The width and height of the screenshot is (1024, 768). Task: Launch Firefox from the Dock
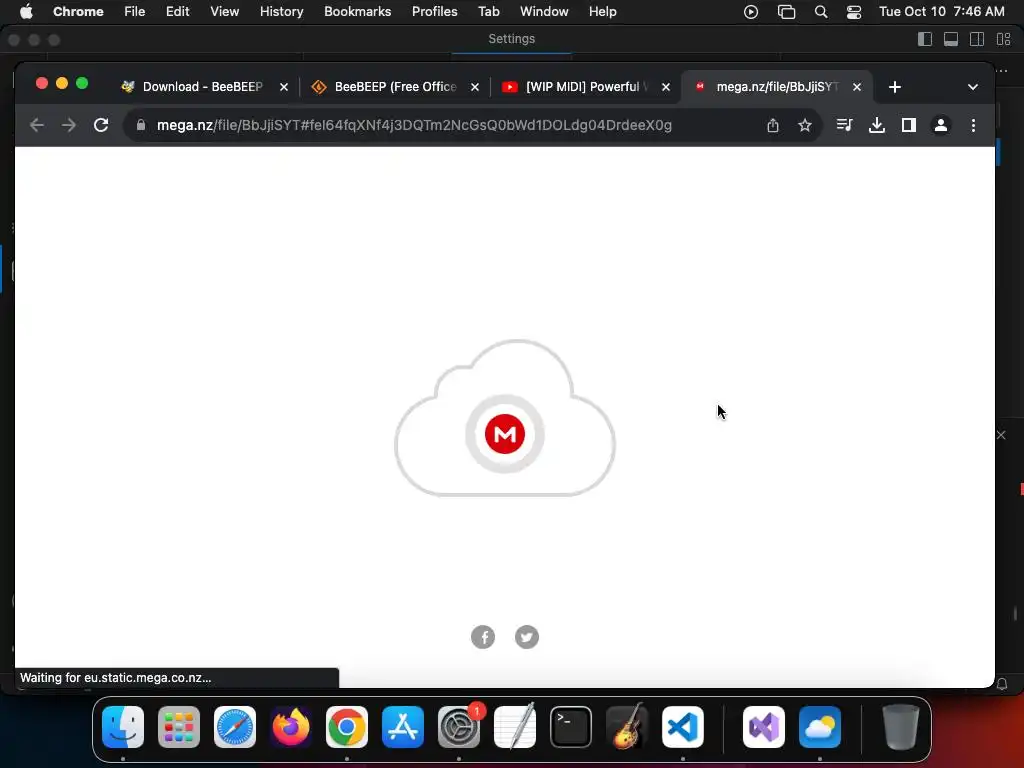click(291, 727)
